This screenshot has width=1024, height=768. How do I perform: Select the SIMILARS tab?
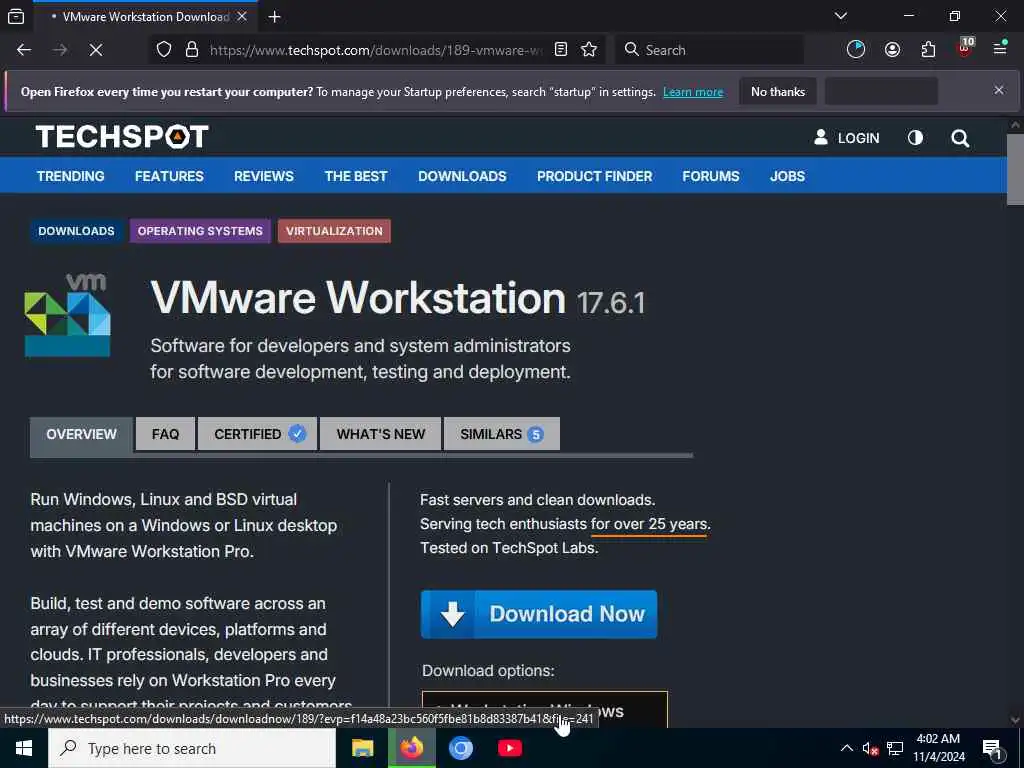pos(502,434)
